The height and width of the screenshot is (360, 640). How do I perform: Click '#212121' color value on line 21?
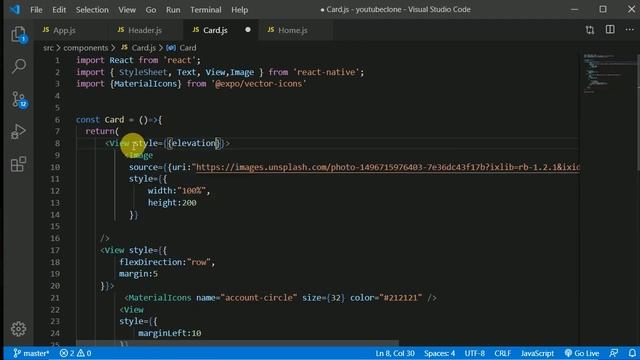point(400,298)
